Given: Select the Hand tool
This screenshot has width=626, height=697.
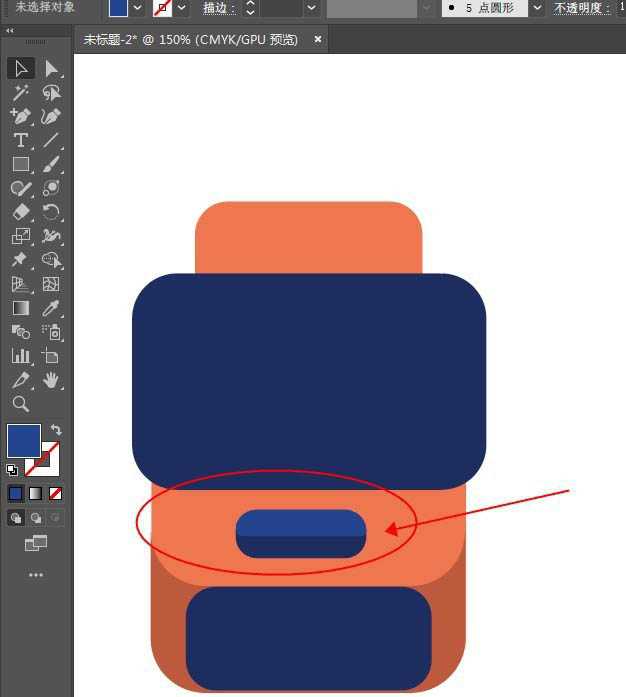Looking at the screenshot, I should point(51,380).
